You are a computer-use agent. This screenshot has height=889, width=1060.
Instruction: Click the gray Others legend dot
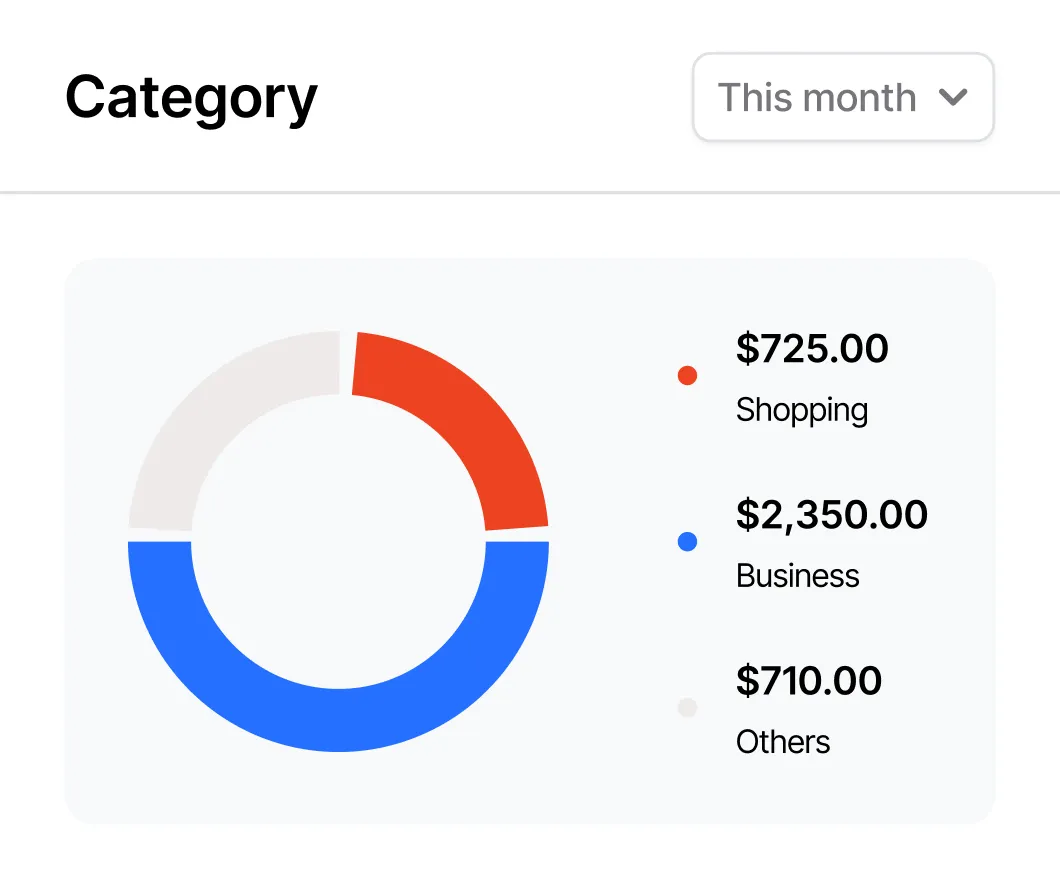687,708
